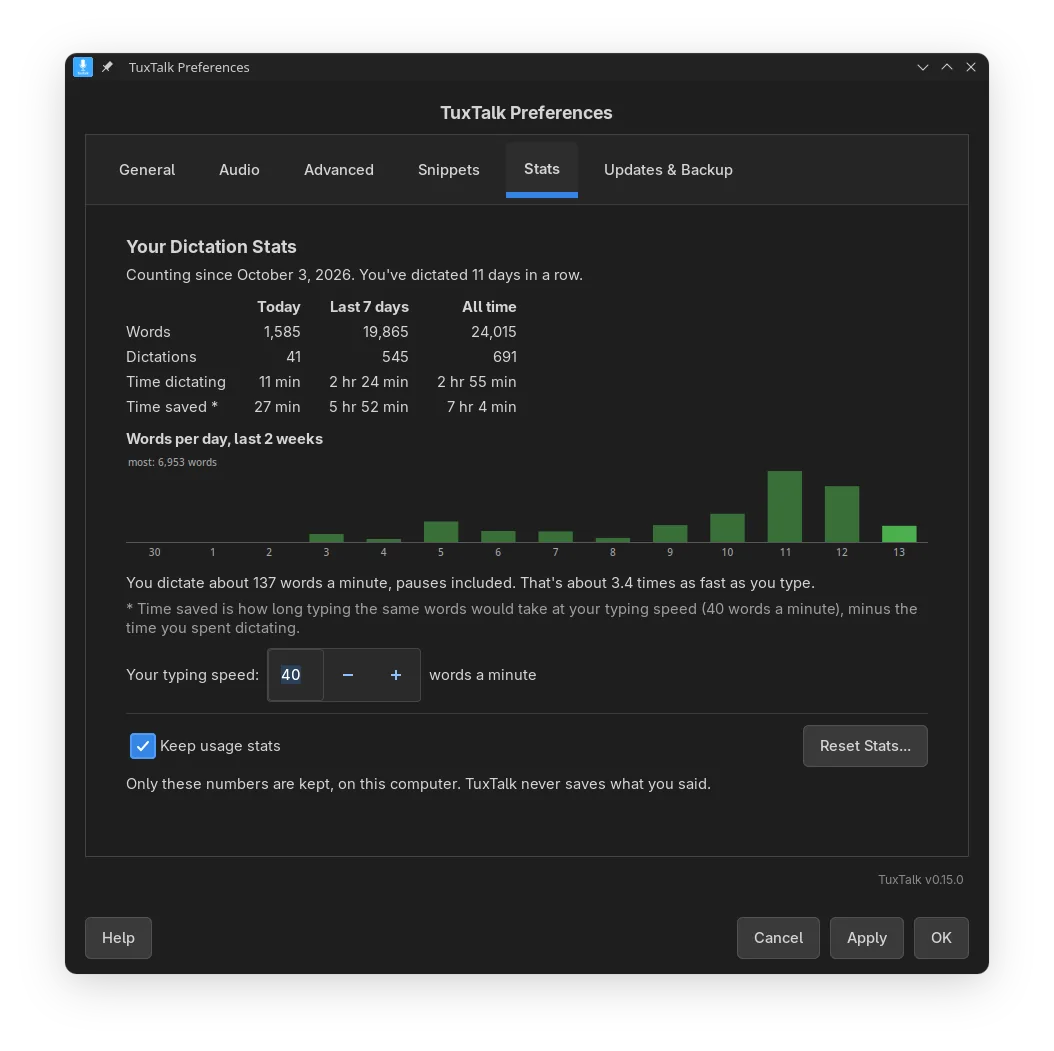Click all-time dictations value 691
Viewport: 1054px width, 1051px height.
[505, 357]
